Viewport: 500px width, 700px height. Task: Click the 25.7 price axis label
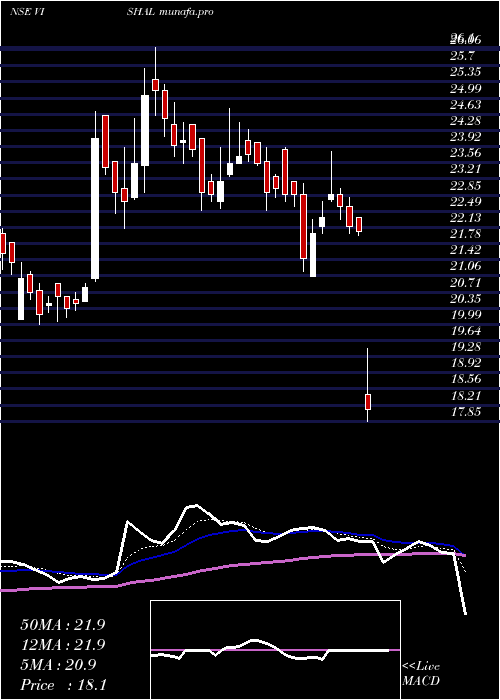tap(462, 56)
